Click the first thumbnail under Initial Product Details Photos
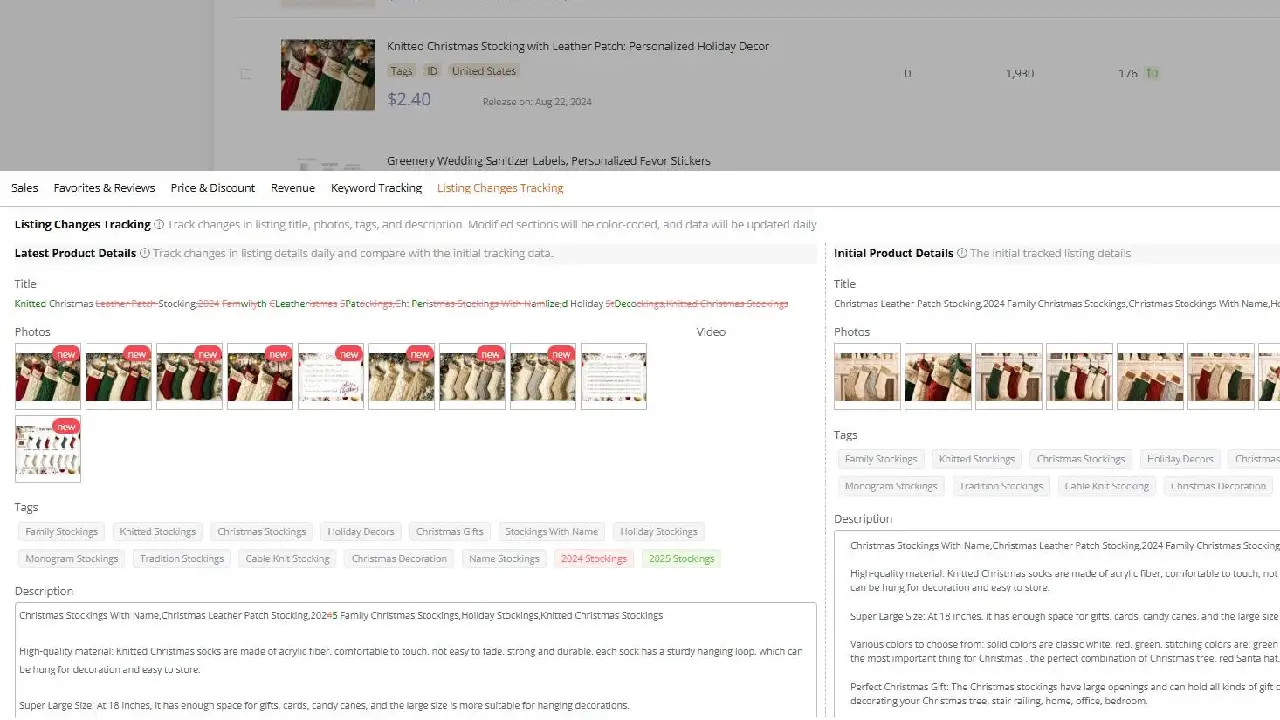Viewport: 1280px width, 720px height. point(866,377)
